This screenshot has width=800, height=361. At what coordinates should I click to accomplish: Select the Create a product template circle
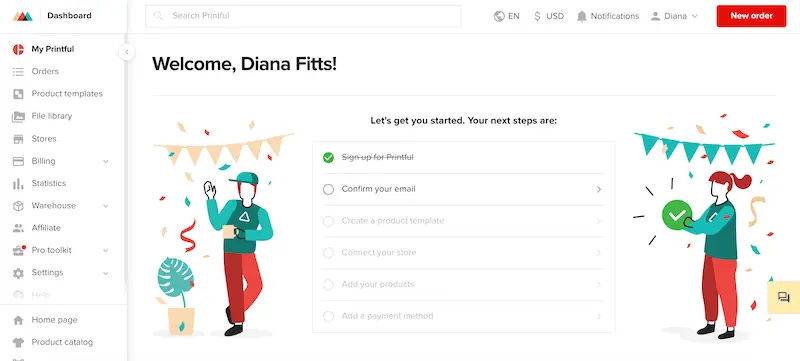tap(329, 221)
